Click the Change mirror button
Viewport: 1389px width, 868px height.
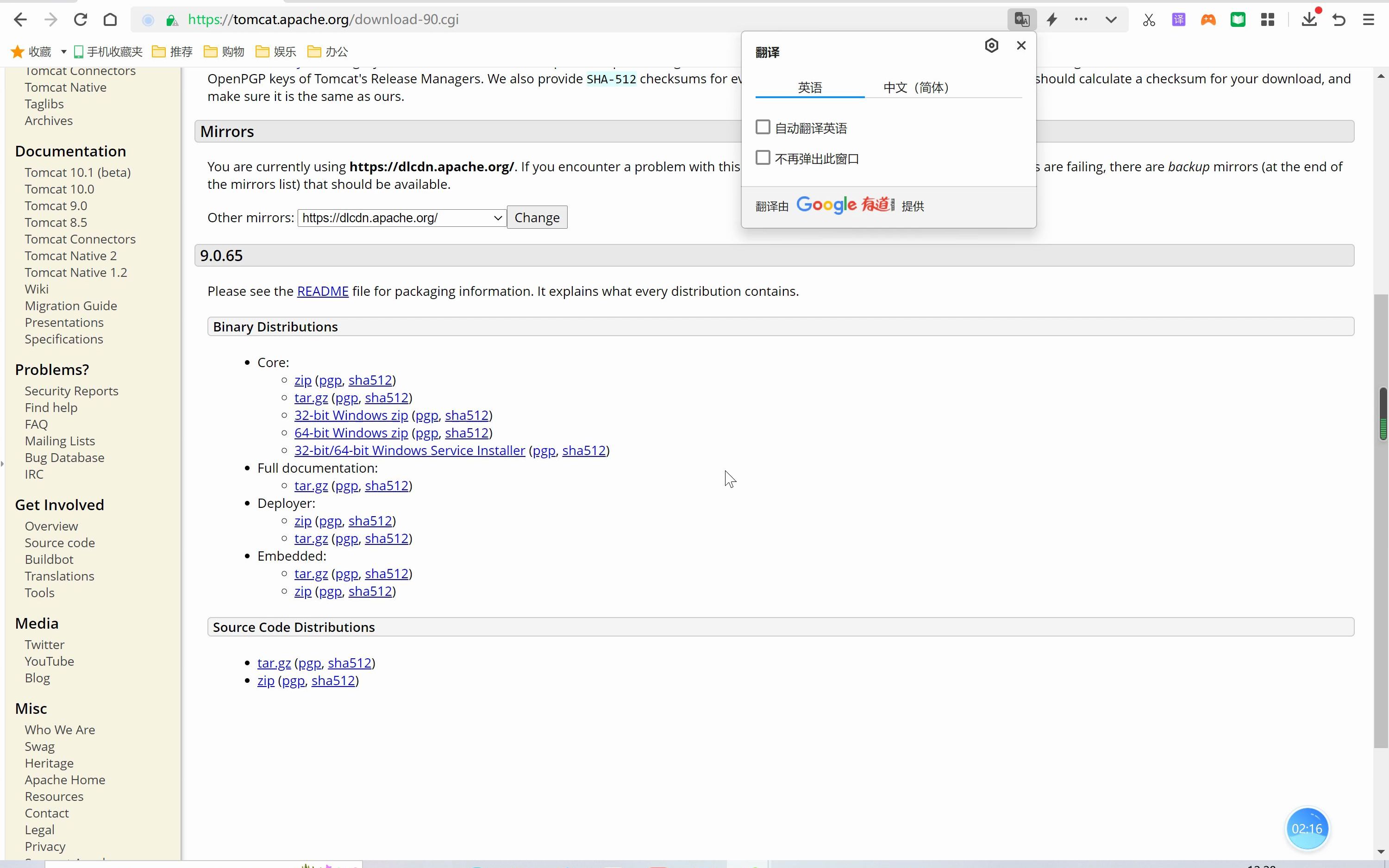click(537, 218)
